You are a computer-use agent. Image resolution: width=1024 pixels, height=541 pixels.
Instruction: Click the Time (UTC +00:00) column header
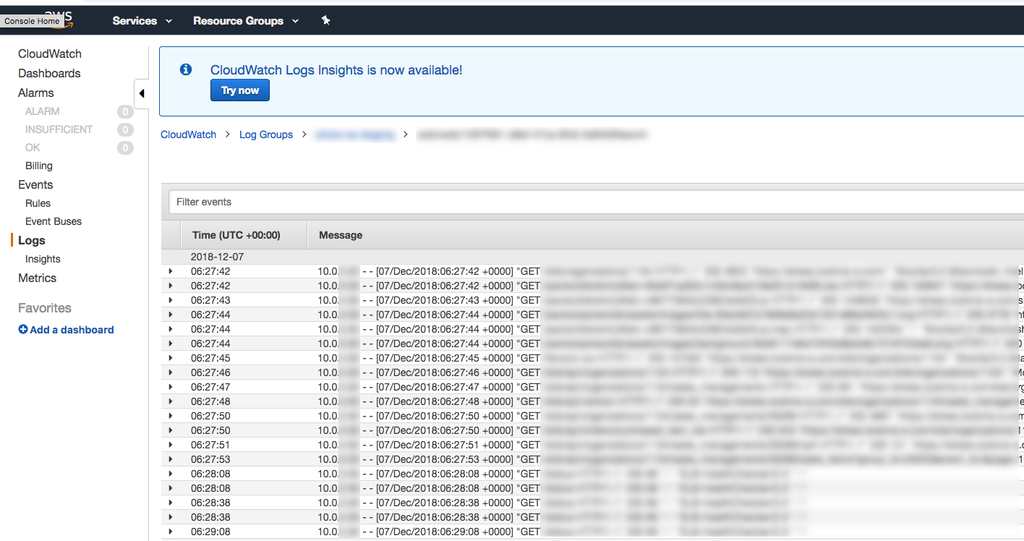pos(236,235)
